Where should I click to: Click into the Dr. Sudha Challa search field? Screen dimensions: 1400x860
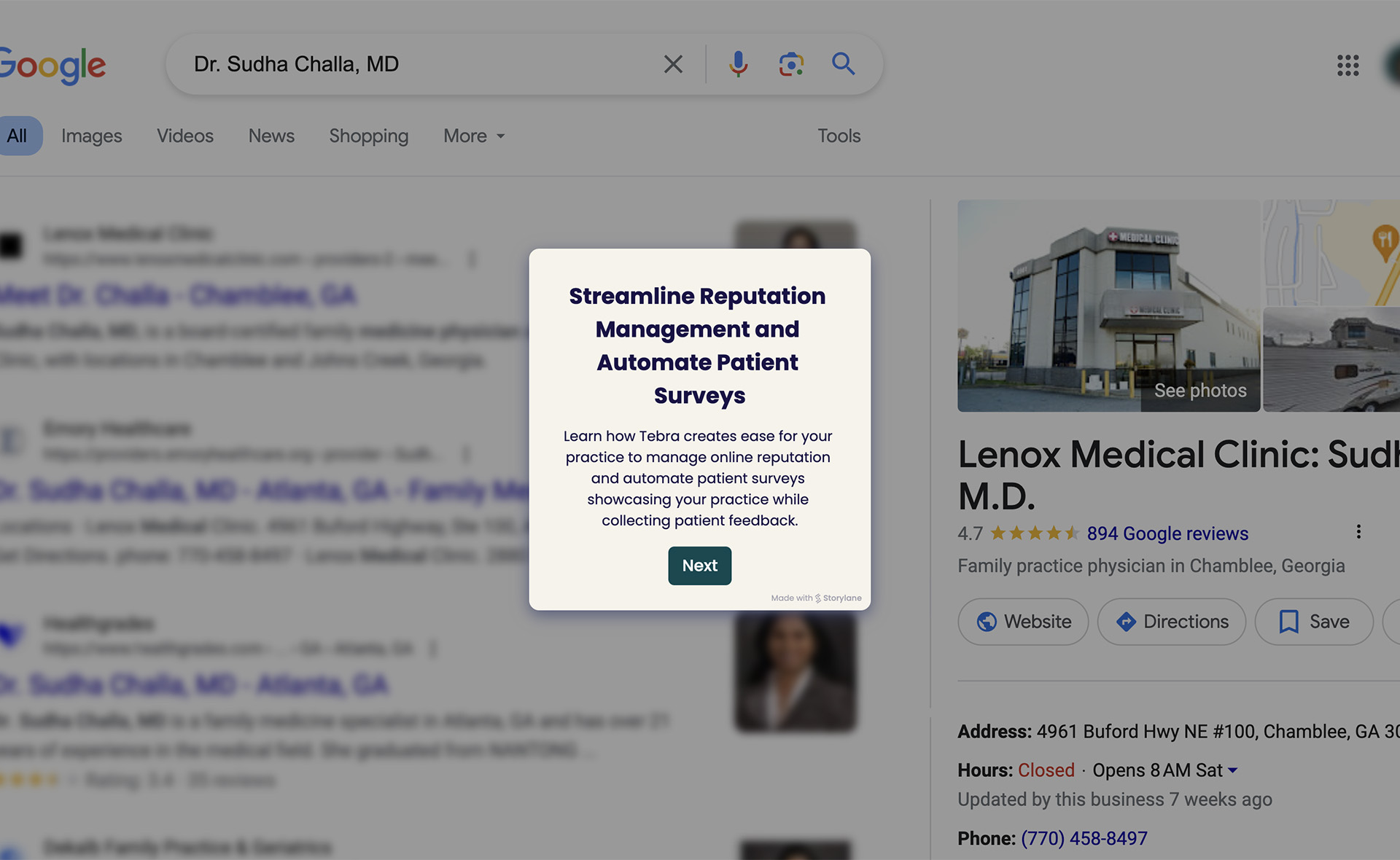(416, 64)
